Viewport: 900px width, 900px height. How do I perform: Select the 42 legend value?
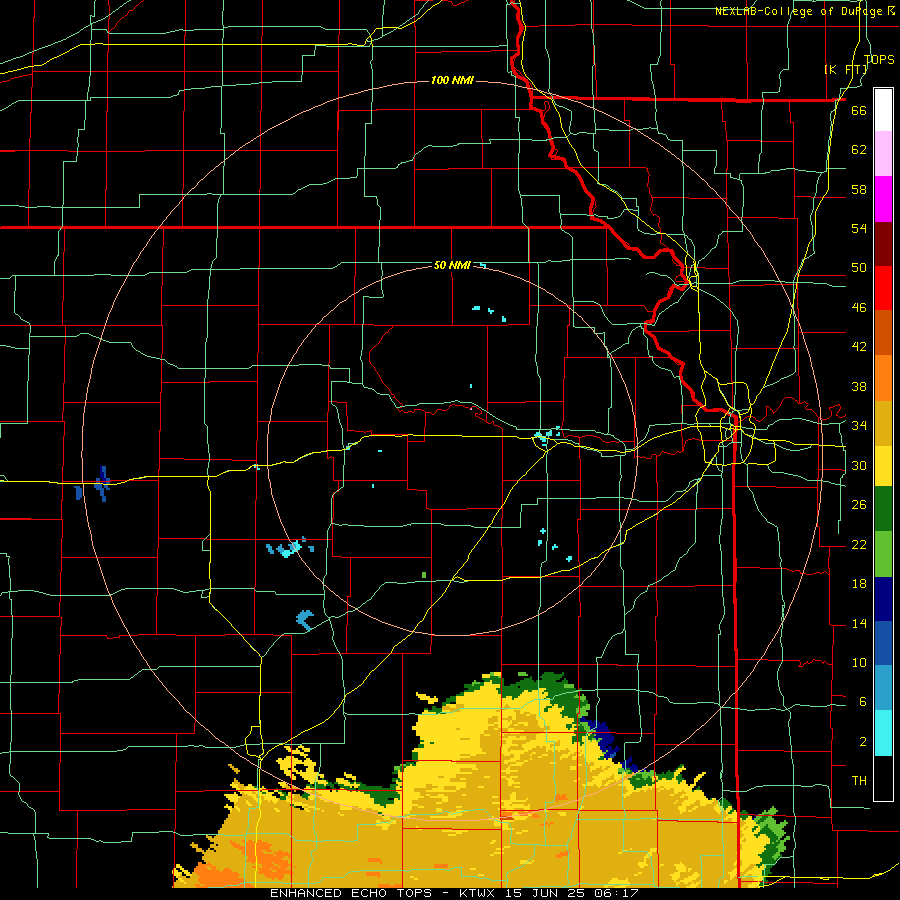[x=859, y=347]
